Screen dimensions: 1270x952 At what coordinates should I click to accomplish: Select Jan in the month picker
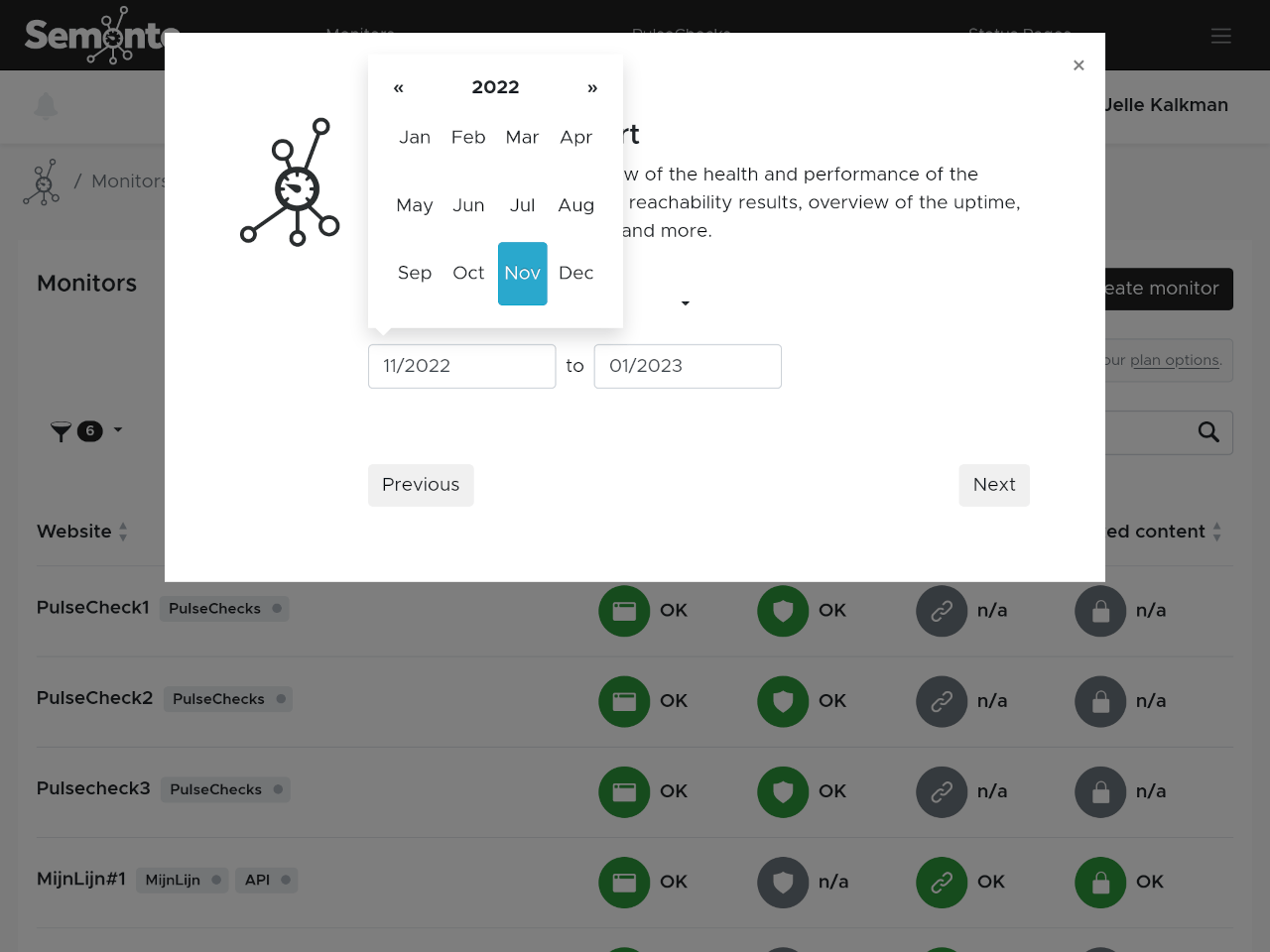coord(415,137)
